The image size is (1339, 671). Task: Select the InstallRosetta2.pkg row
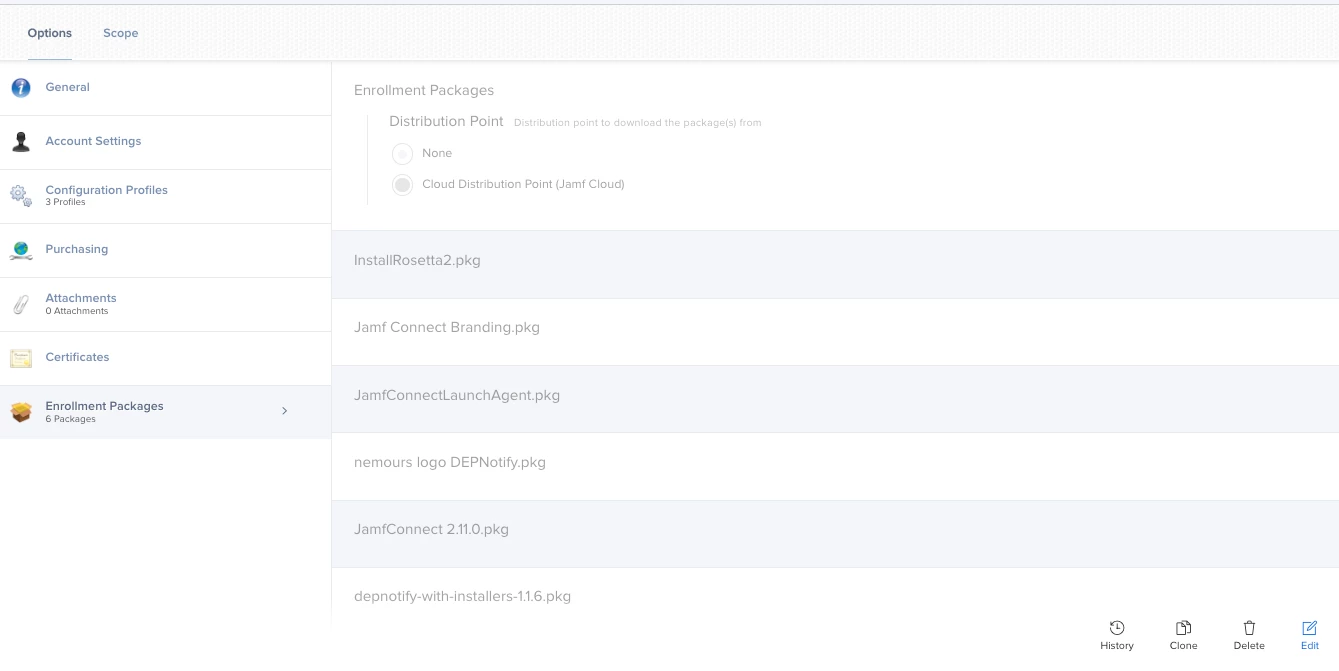(x=835, y=264)
